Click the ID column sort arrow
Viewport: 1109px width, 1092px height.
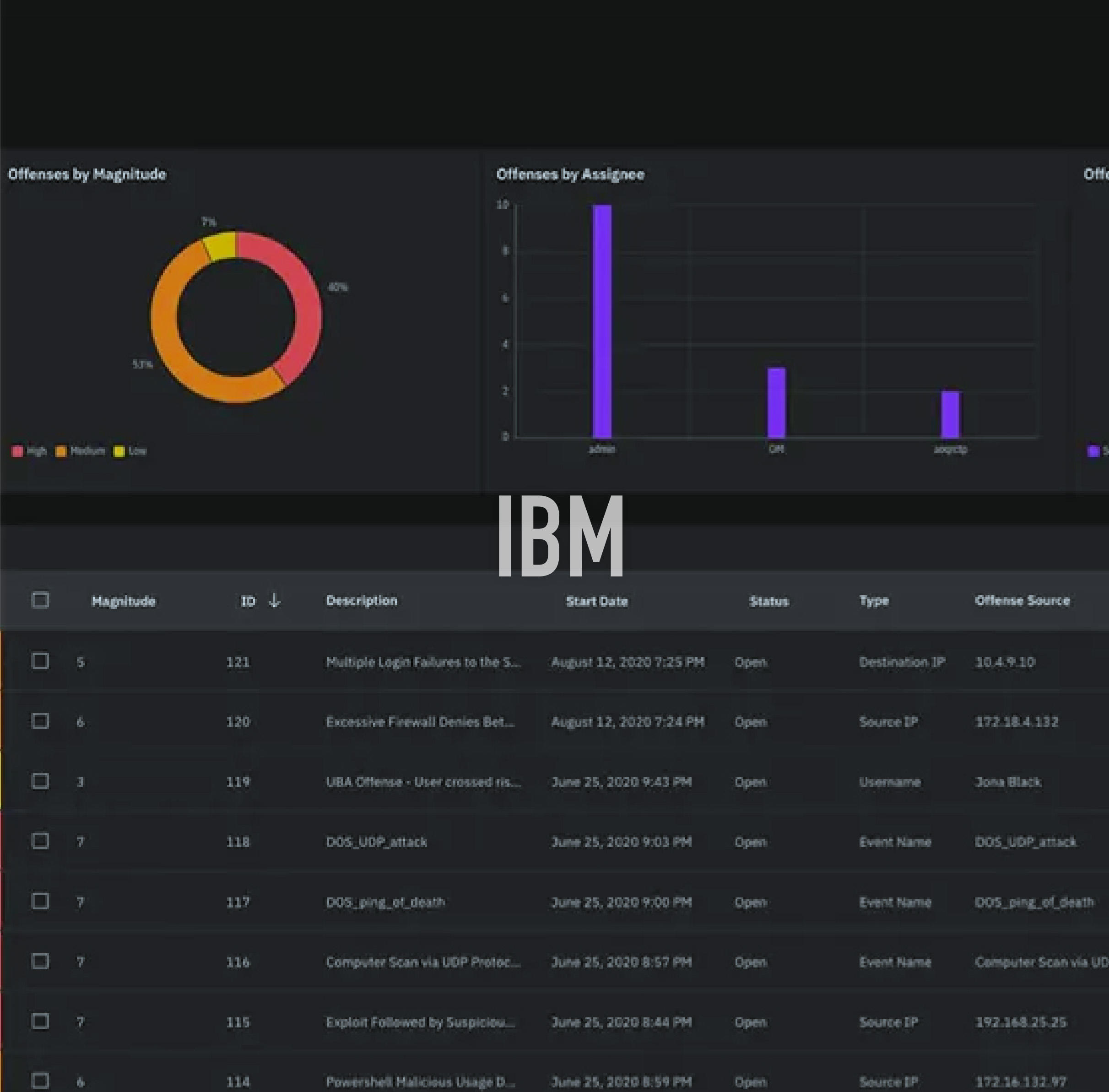point(275,600)
